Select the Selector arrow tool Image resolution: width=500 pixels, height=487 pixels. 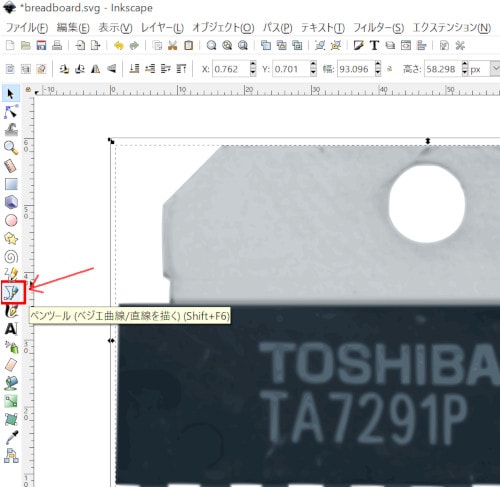click(x=11, y=94)
